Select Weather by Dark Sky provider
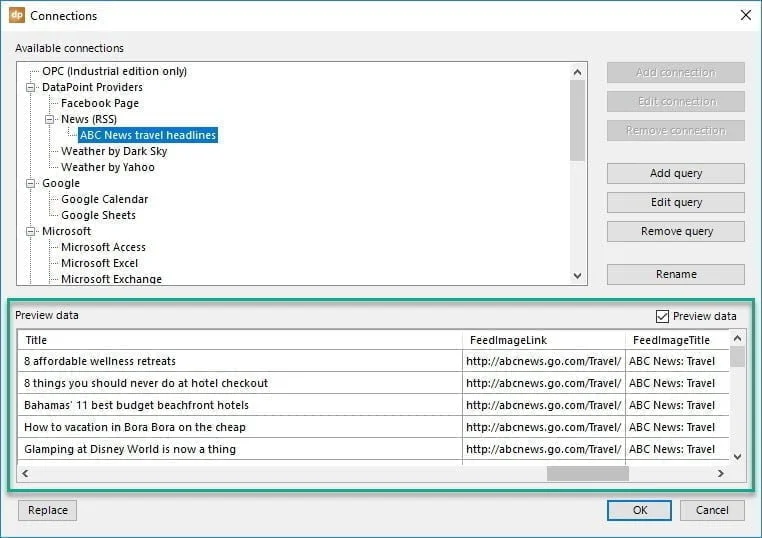Screen dimensions: 762x538 pyautogui.click(x=114, y=151)
